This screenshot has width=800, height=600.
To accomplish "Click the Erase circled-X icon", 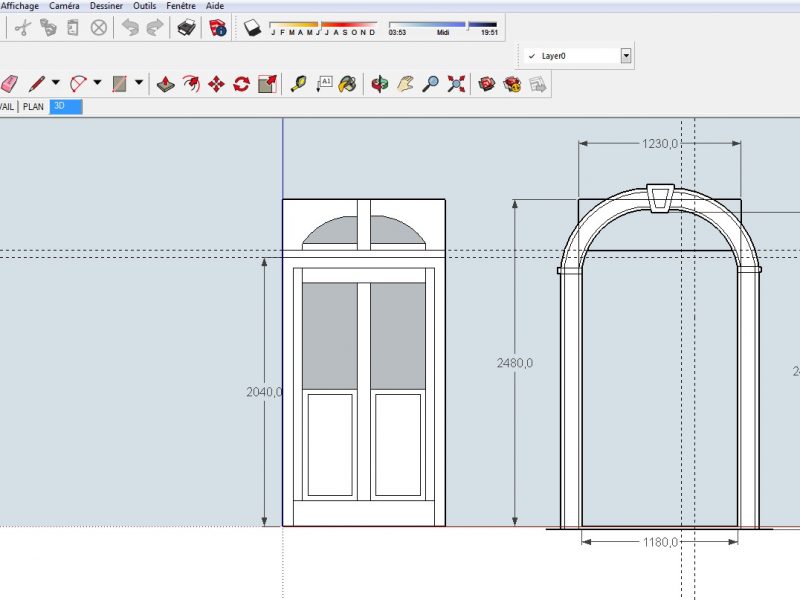I will click(98, 28).
